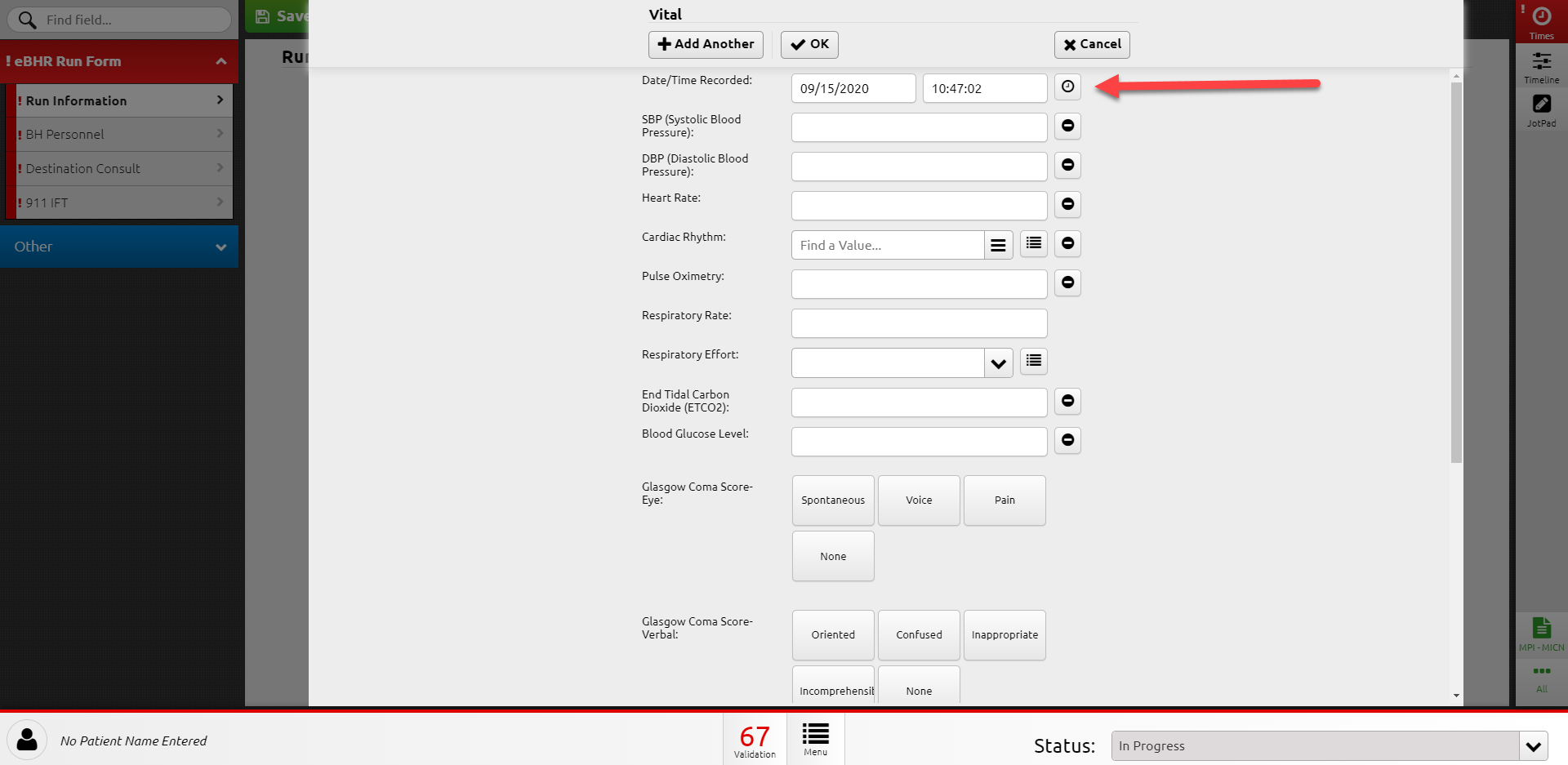Screen dimensions: 1568x765
Task: Click the OK button
Action: point(809,44)
